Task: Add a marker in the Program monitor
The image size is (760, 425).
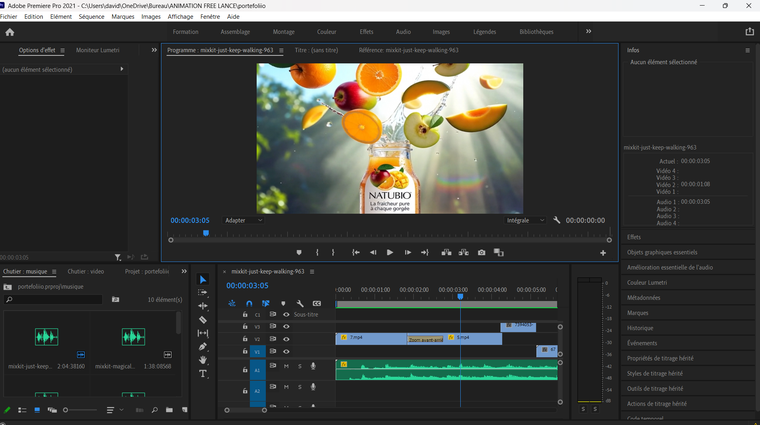Action: [x=298, y=253]
